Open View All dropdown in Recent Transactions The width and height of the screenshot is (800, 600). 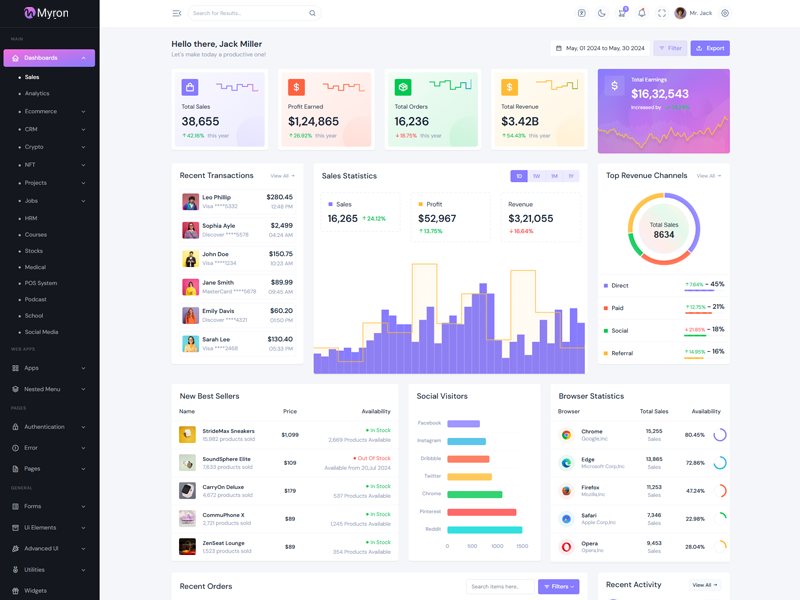click(x=282, y=176)
